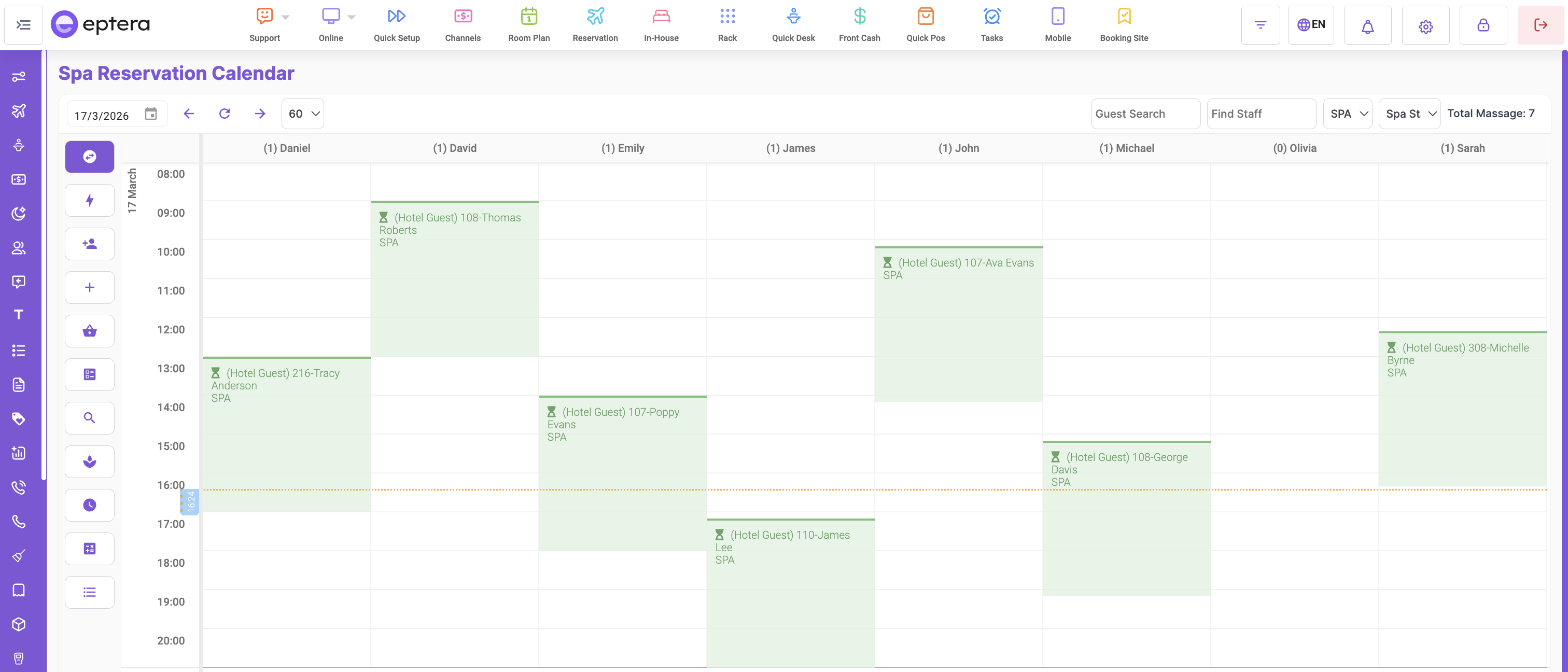Go to next day arrow
The width and height of the screenshot is (1568, 672).
click(260, 114)
